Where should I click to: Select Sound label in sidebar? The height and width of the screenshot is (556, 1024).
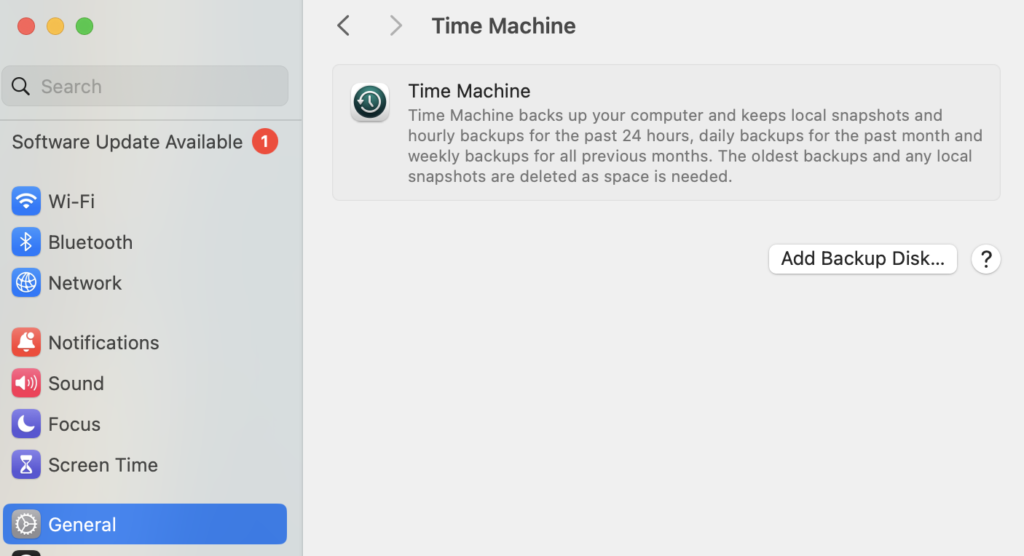click(x=76, y=384)
